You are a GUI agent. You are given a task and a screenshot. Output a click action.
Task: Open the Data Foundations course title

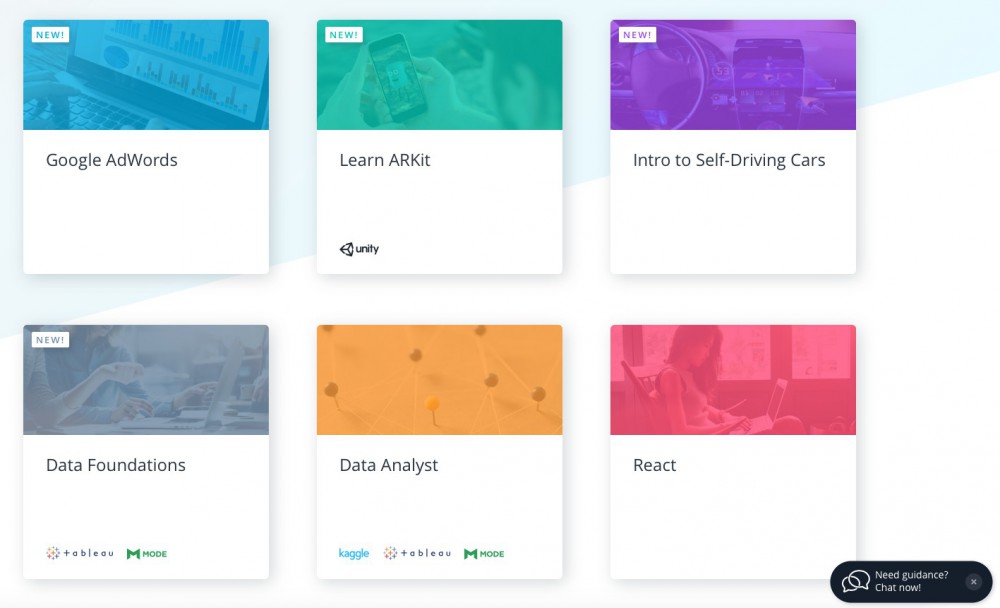coord(116,465)
